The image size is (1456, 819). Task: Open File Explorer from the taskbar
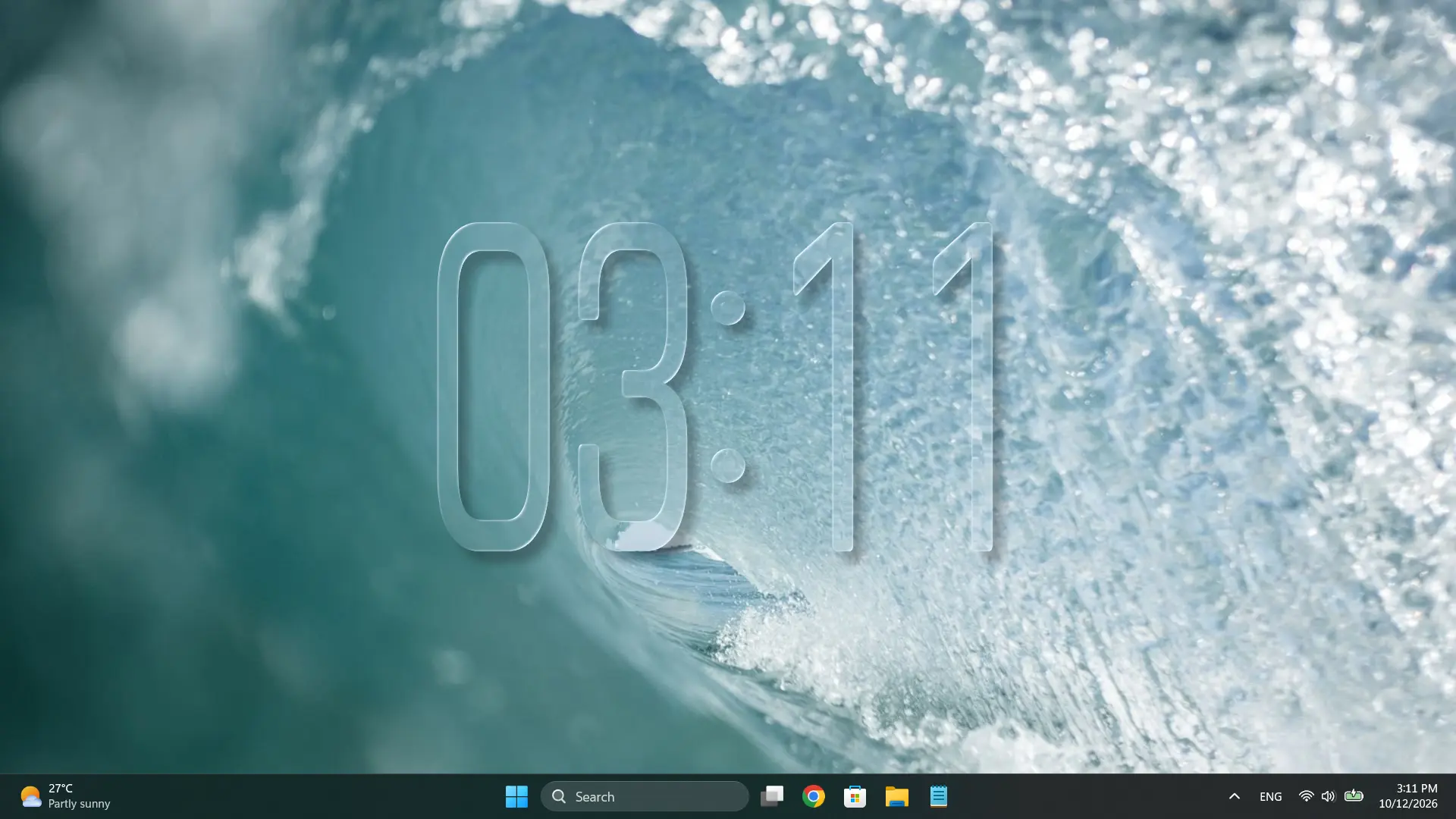pos(896,796)
